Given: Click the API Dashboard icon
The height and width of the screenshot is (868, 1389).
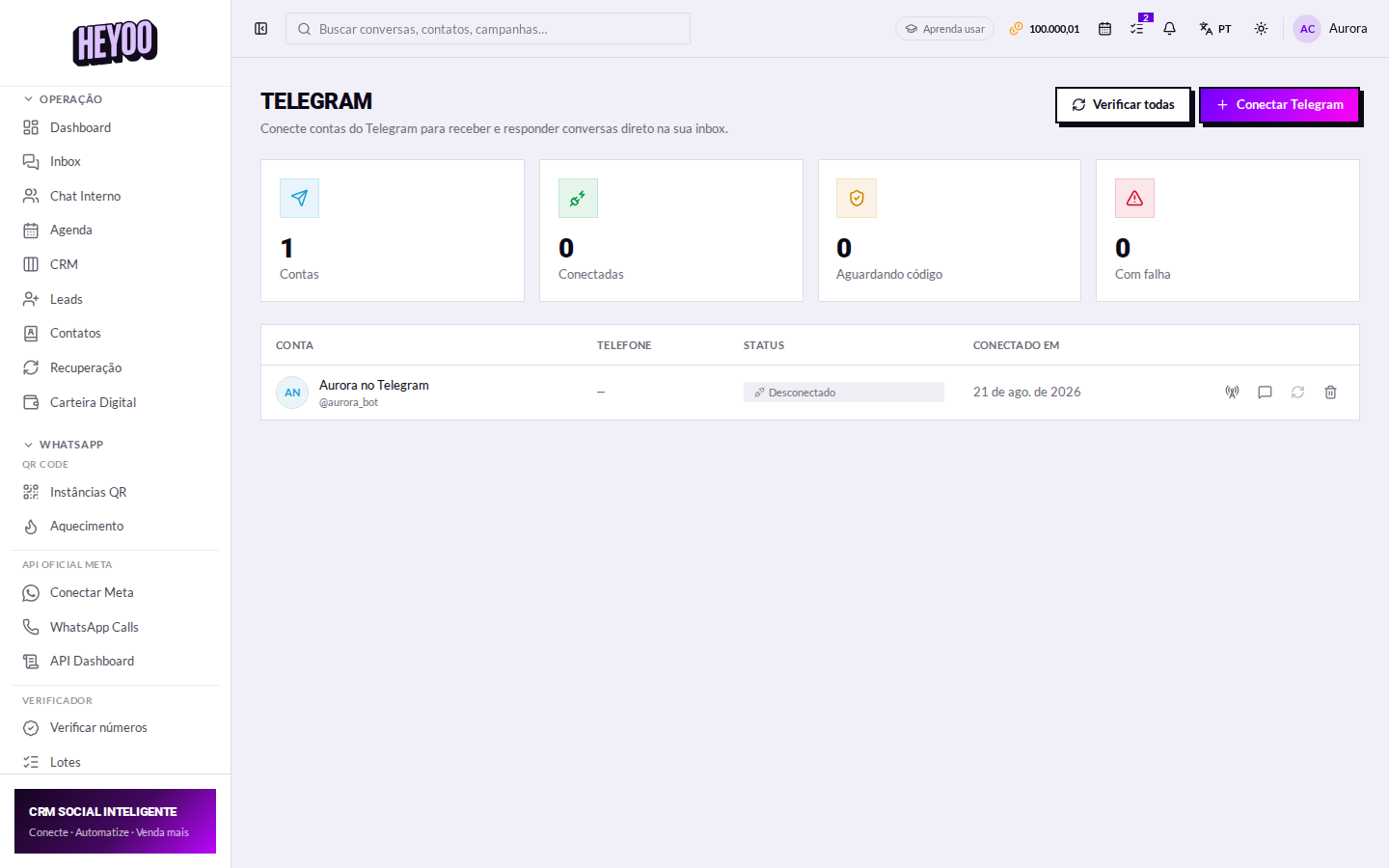Looking at the screenshot, I should pyautogui.click(x=31, y=662).
